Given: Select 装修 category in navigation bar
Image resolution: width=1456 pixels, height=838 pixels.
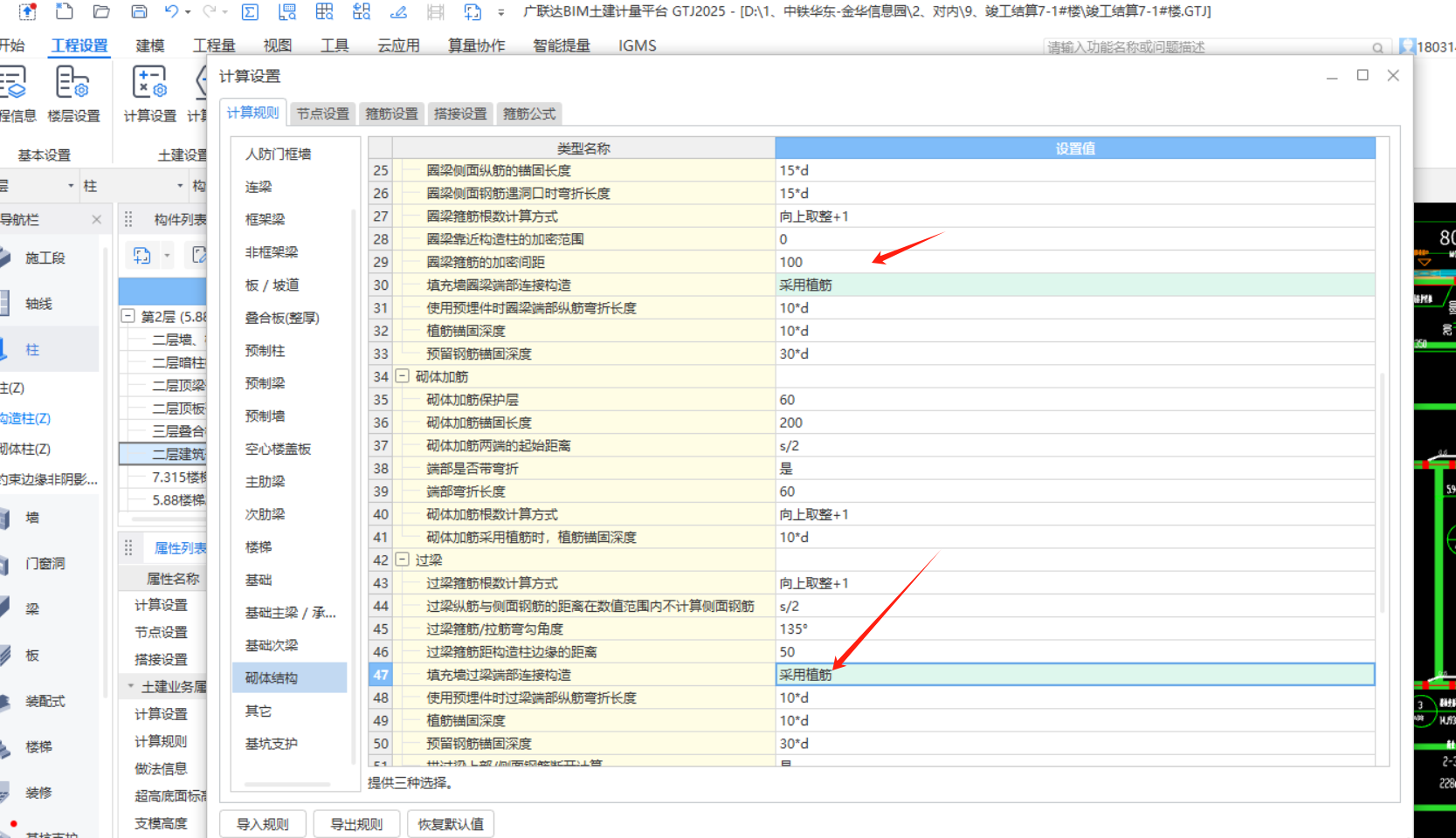Looking at the screenshot, I should click(x=38, y=793).
